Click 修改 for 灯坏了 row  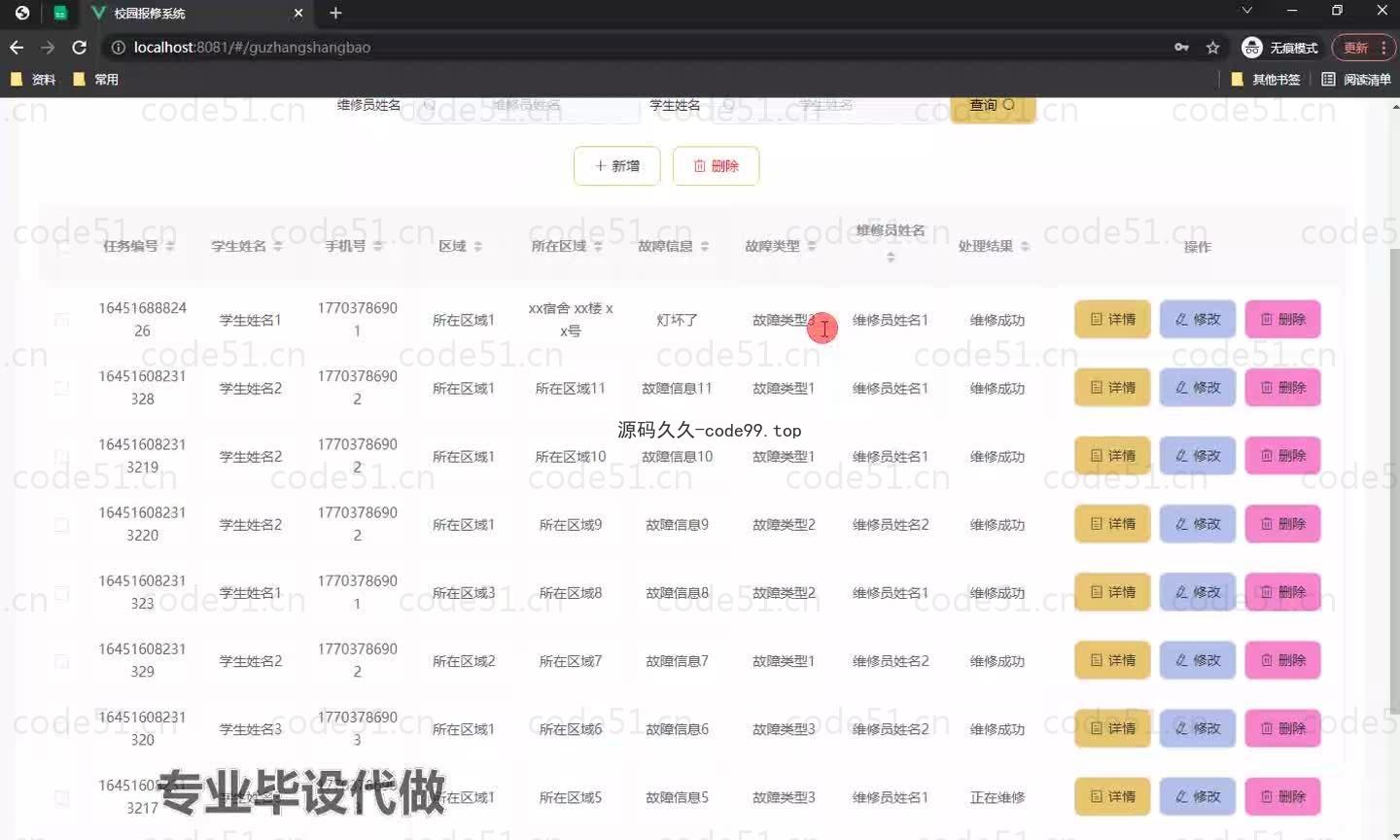coord(1198,319)
